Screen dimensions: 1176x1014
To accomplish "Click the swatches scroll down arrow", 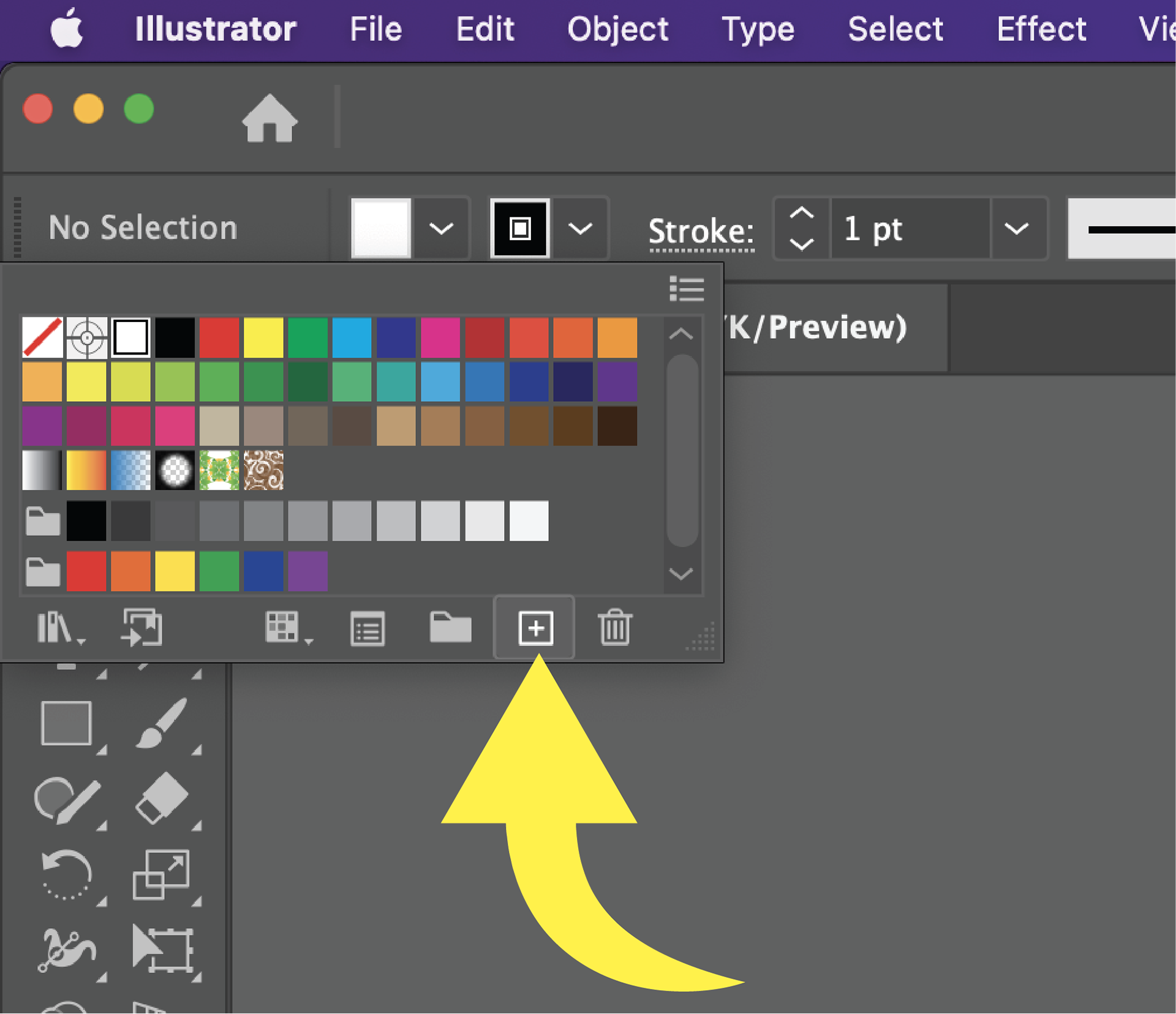I will coord(681,574).
